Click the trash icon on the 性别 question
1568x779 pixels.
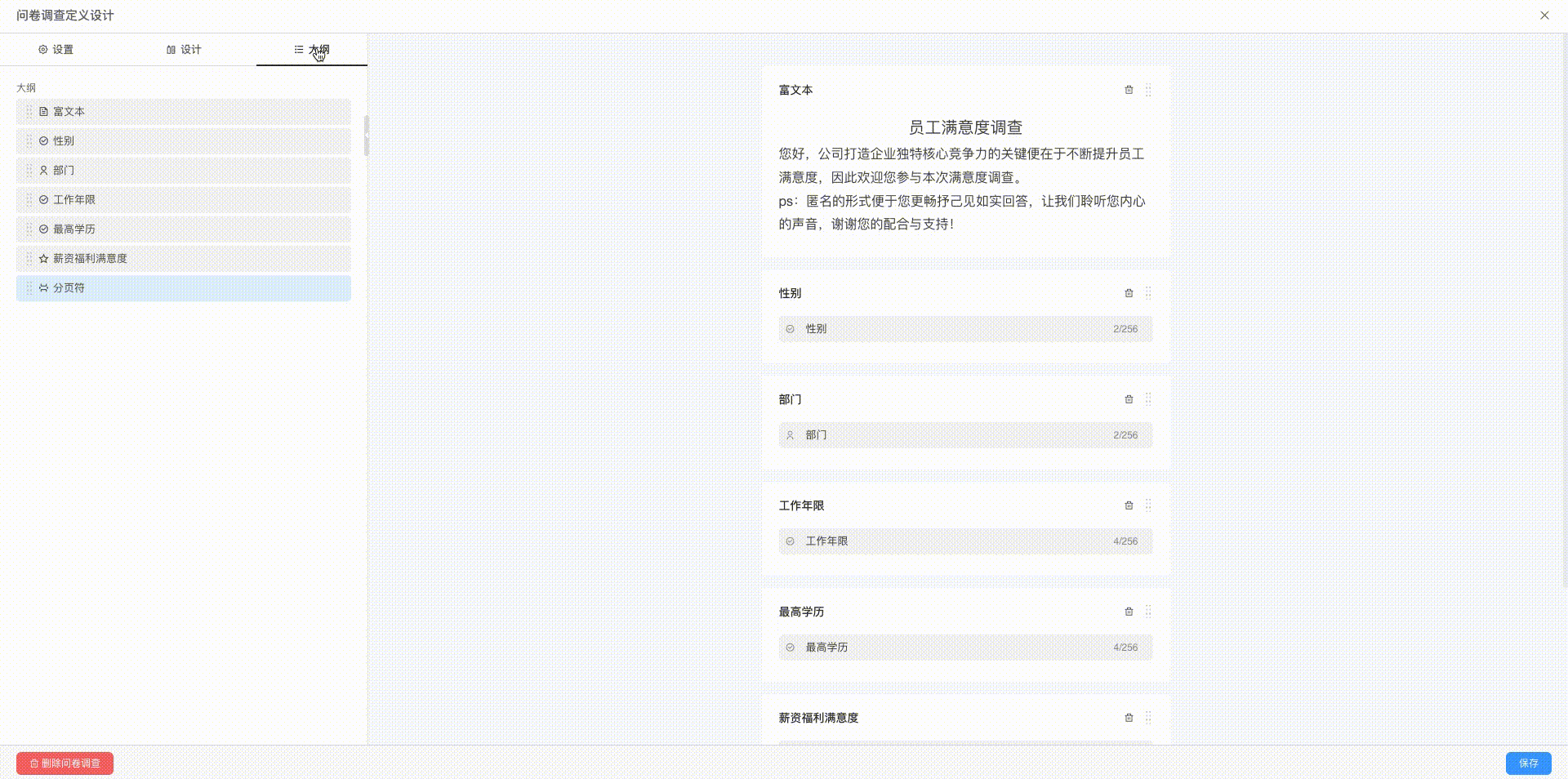click(1129, 293)
